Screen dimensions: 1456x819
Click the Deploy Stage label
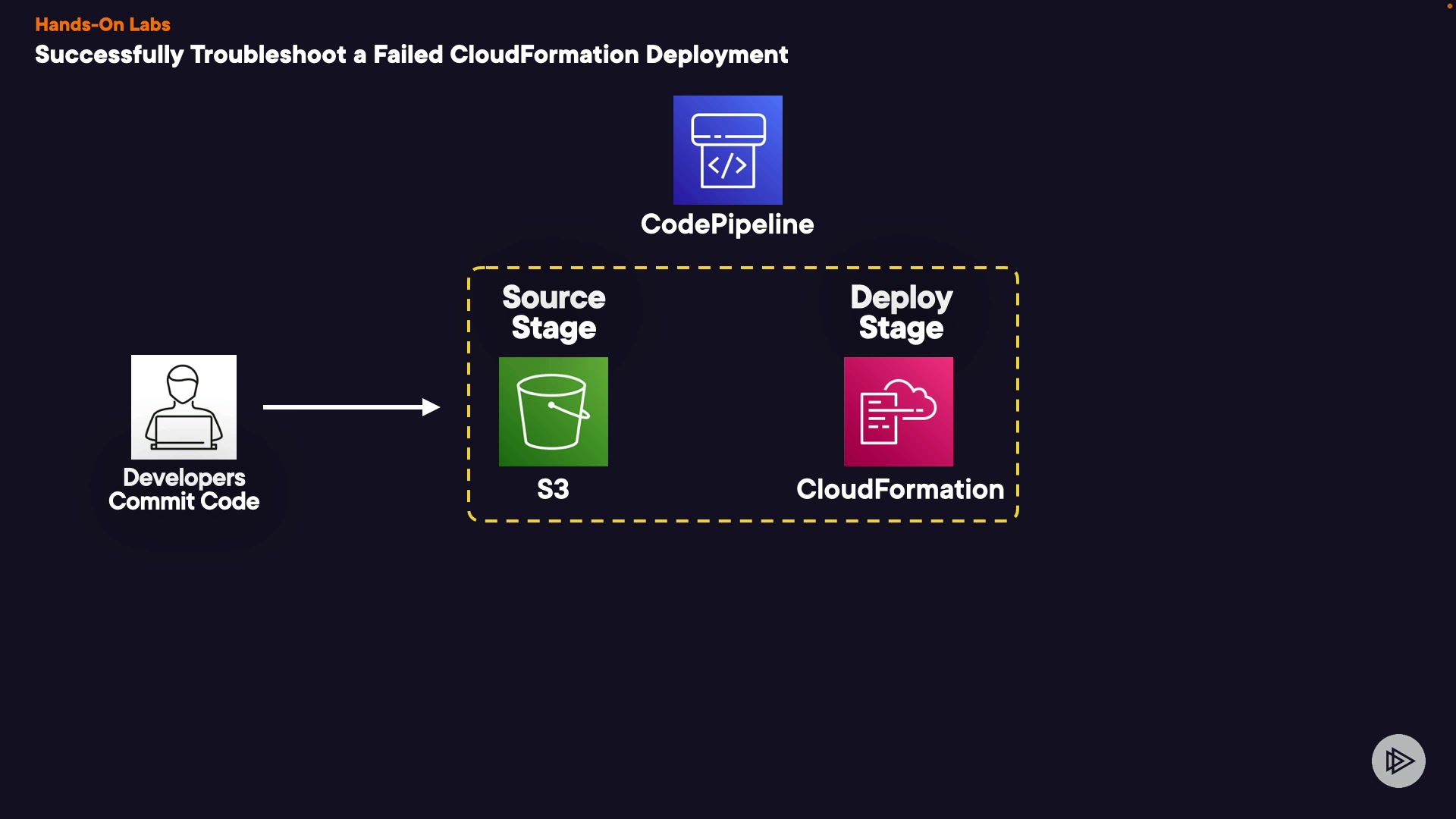901,312
